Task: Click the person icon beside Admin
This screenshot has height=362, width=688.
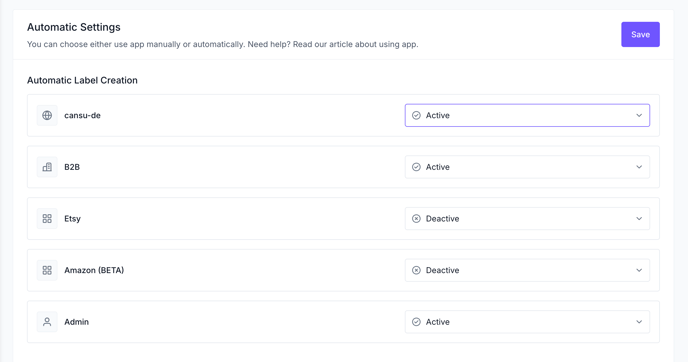Action: (x=47, y=322)
